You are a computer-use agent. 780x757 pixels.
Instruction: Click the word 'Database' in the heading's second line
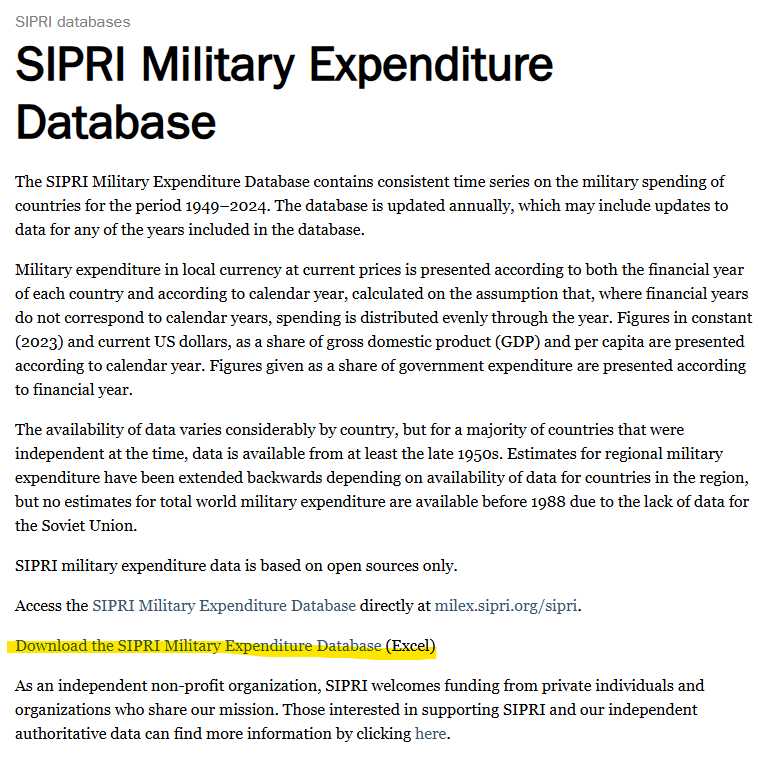tap(116, 121)
